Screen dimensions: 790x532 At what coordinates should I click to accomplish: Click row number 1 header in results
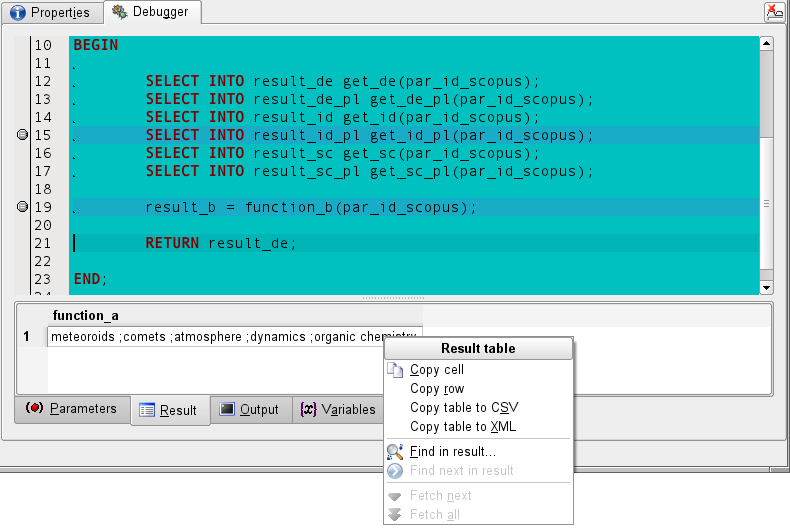coord(27,337)
